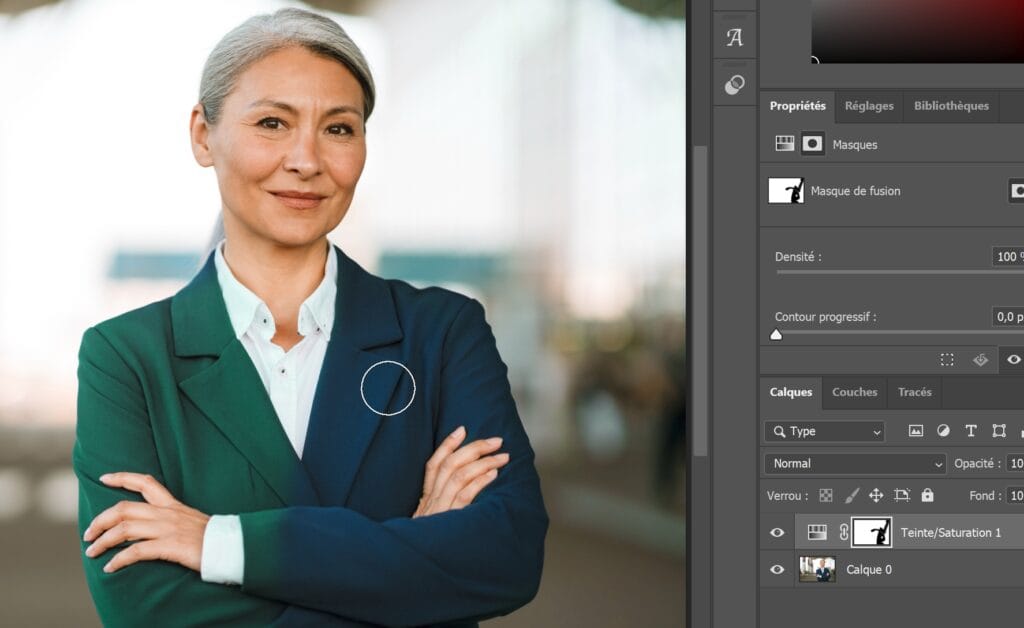Viewport: 1024px width, 628px height.
Task: Toggle the mask link on Teinte/Saturation 1
Action: 843,533
